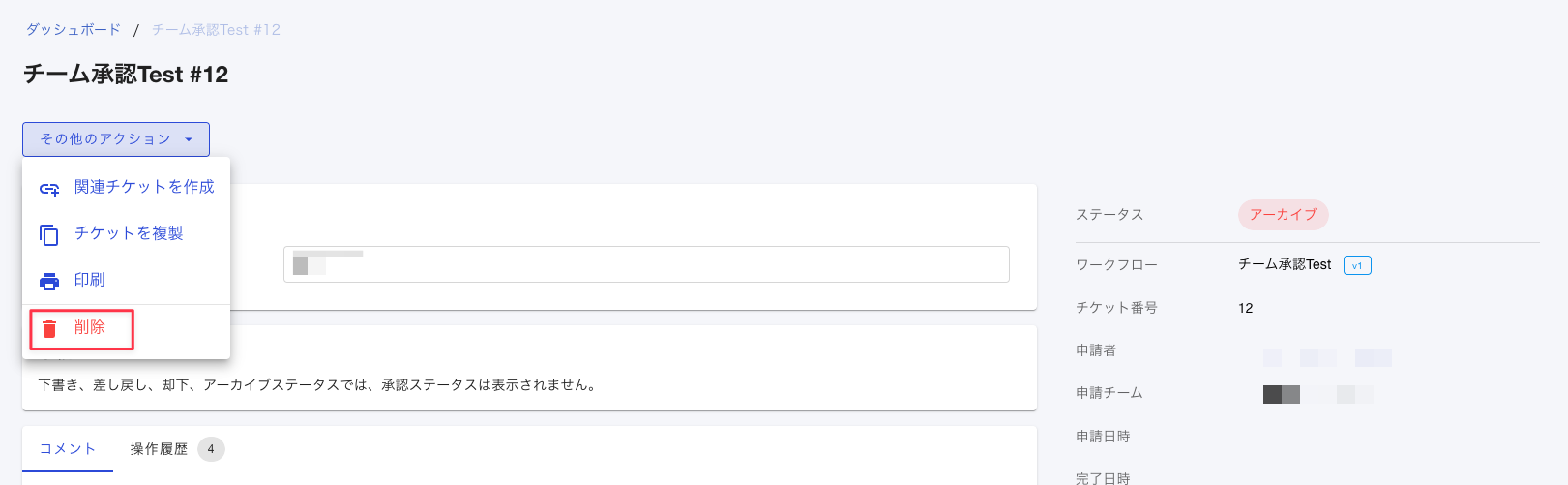Click the チーム承認Test #12 breadcrumb item
The width and height of the screenshot is (1568, 485).
[216, 30]
